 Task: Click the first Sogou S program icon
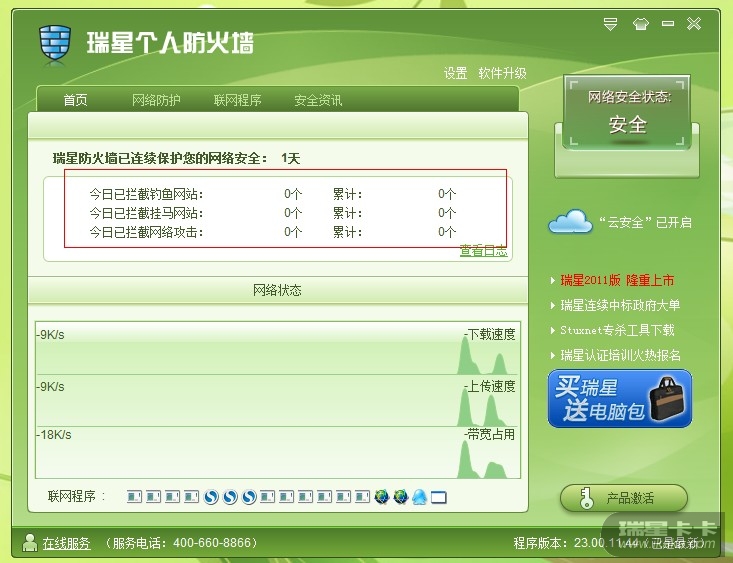pos(211,497)
